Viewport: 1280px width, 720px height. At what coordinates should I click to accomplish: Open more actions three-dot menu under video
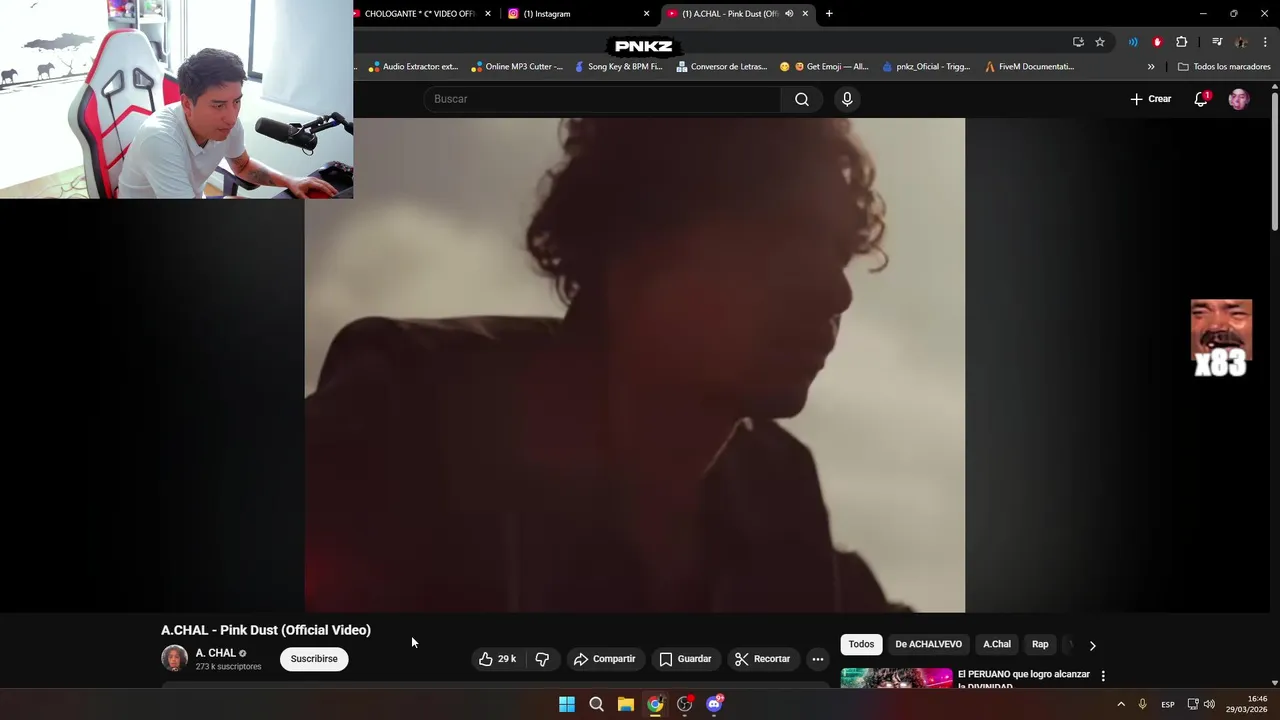pos(818,659)
